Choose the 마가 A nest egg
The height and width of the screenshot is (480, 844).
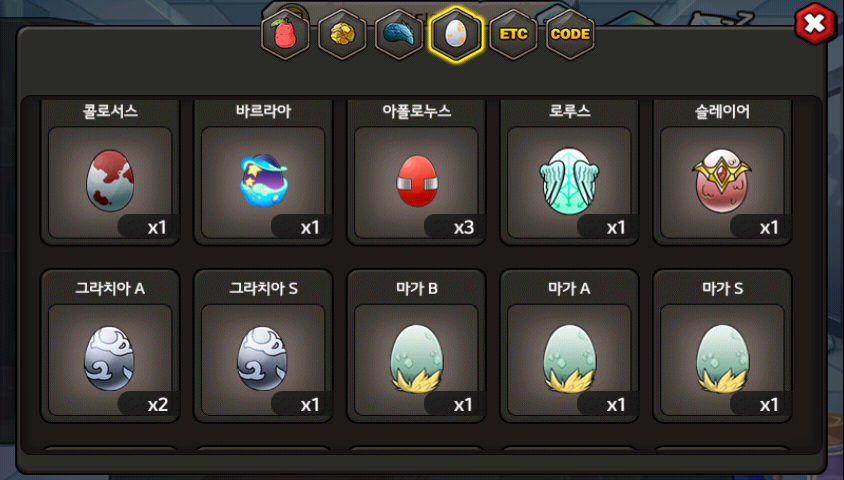569,359
